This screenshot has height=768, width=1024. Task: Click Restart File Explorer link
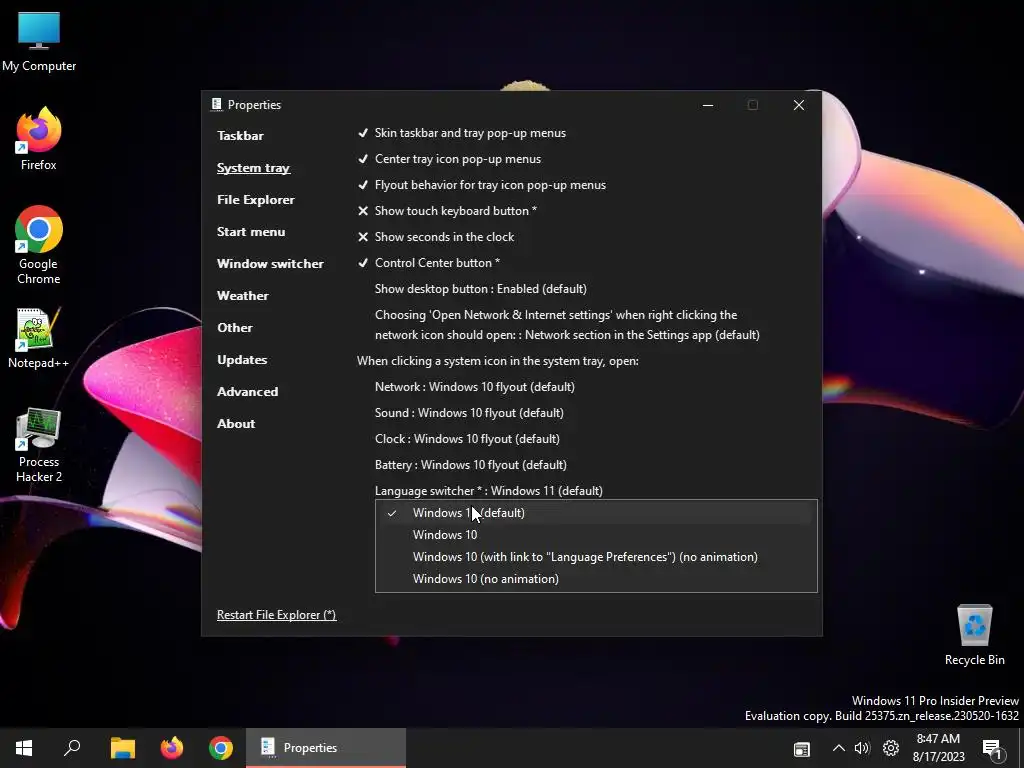coord(276,615)
